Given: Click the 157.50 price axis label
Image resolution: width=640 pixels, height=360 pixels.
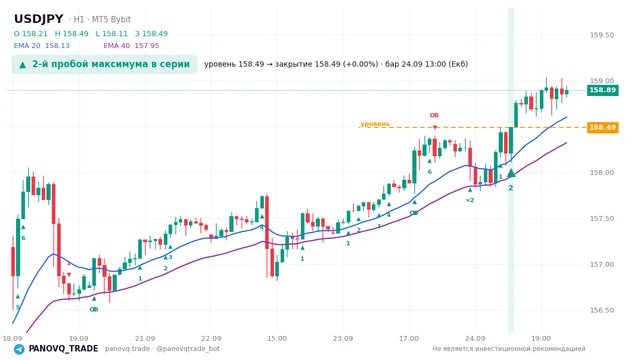Looking at the screenshot, I should (602, 219).
